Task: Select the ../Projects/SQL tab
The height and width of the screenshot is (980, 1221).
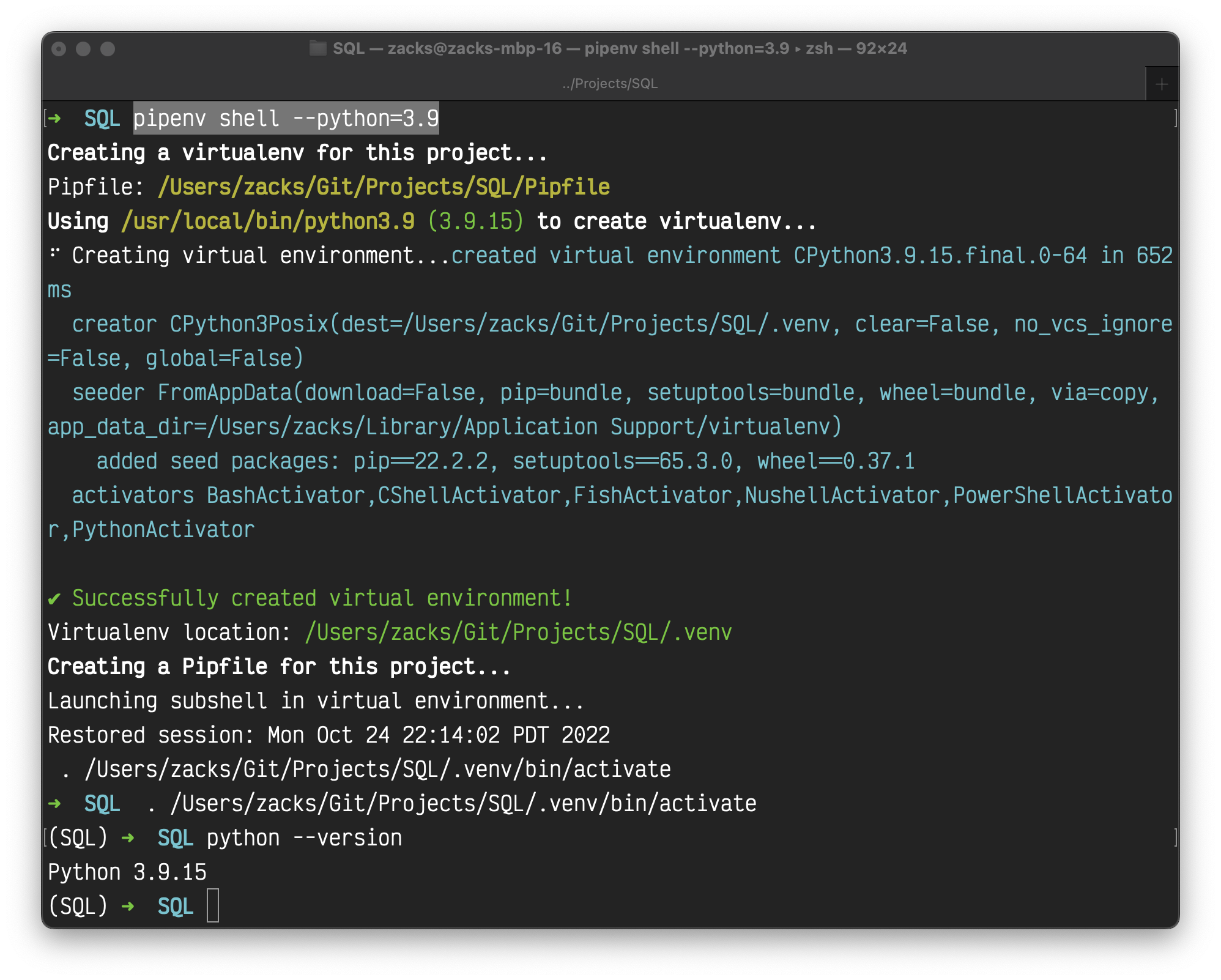Action: [x=609, y=84]
